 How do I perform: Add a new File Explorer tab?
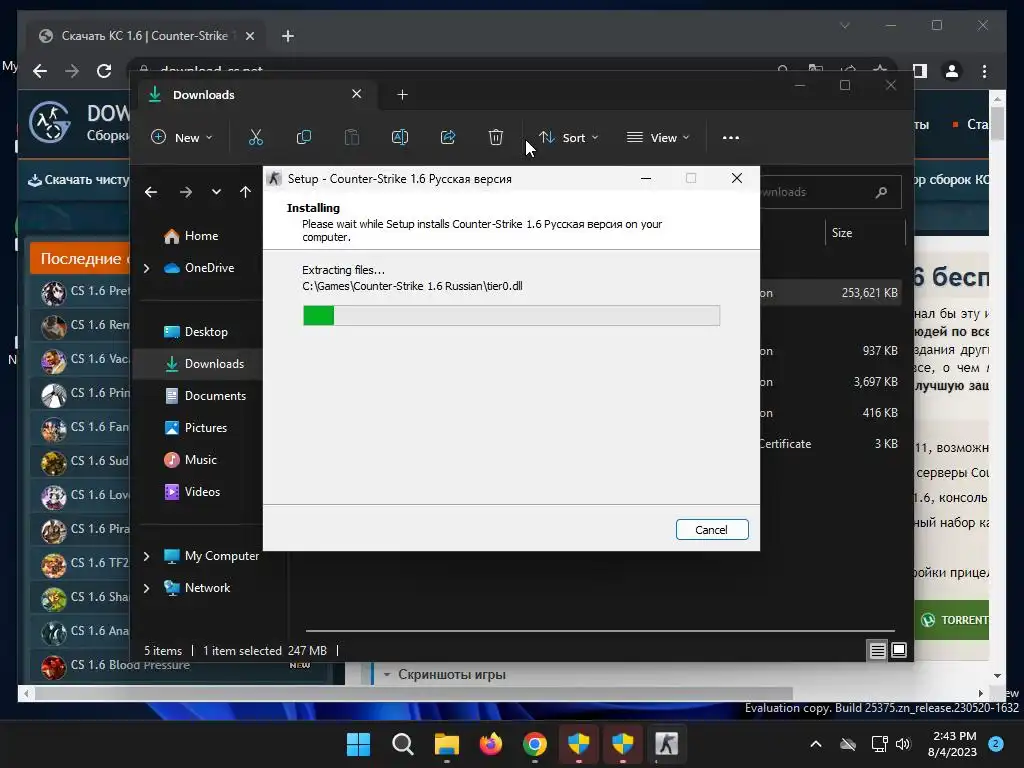pyautogui.click(x=402, y=95)
